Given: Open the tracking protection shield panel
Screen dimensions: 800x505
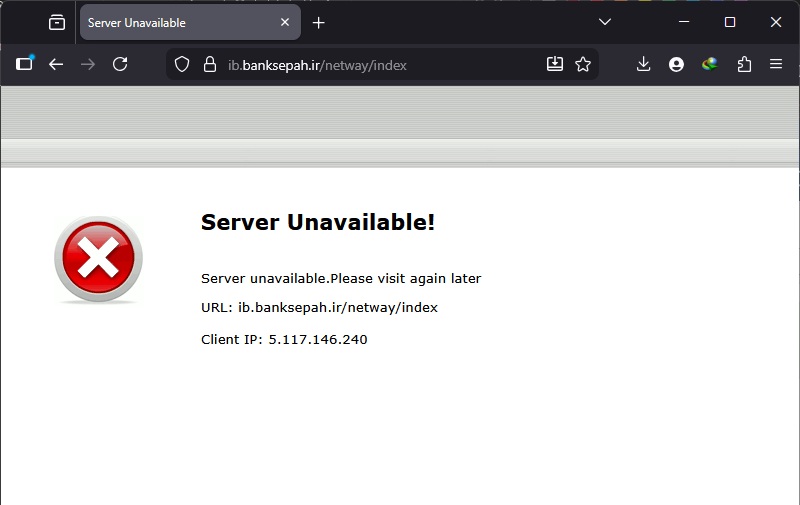Looking at the screenshot, I should pyautogui.click(x=182, y=64).
